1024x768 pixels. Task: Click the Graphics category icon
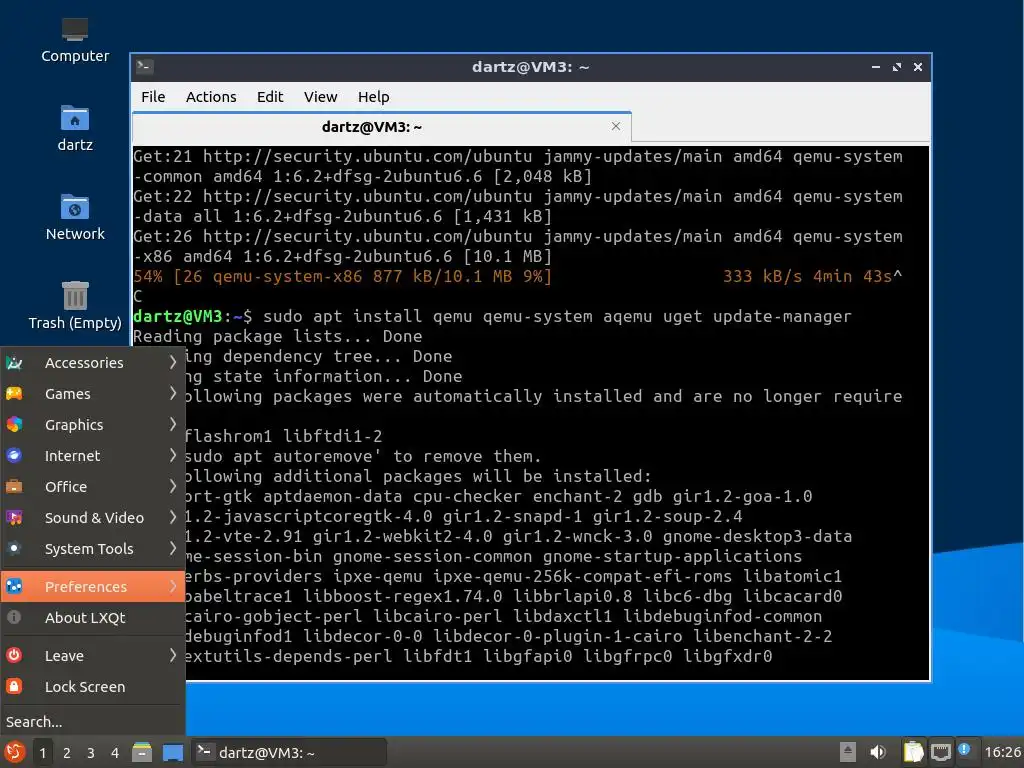click(14, 424)
